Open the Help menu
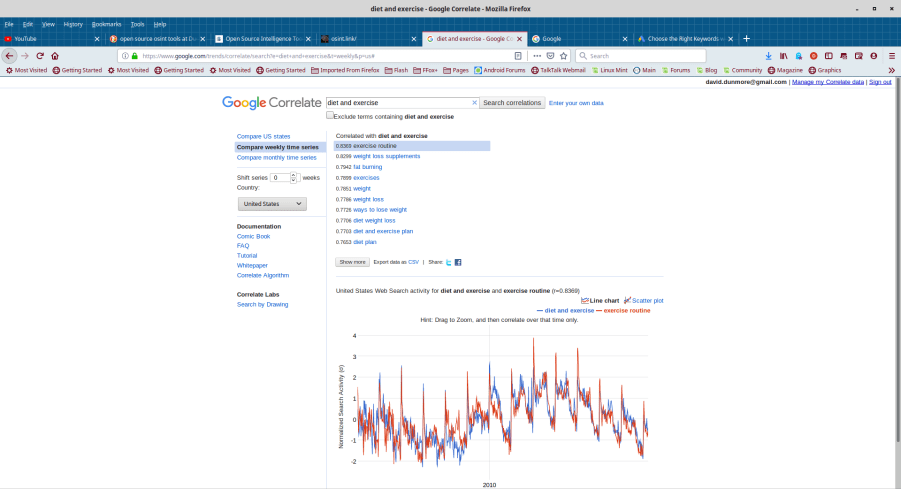Screen dimensions: 901x489 (160, 24)
